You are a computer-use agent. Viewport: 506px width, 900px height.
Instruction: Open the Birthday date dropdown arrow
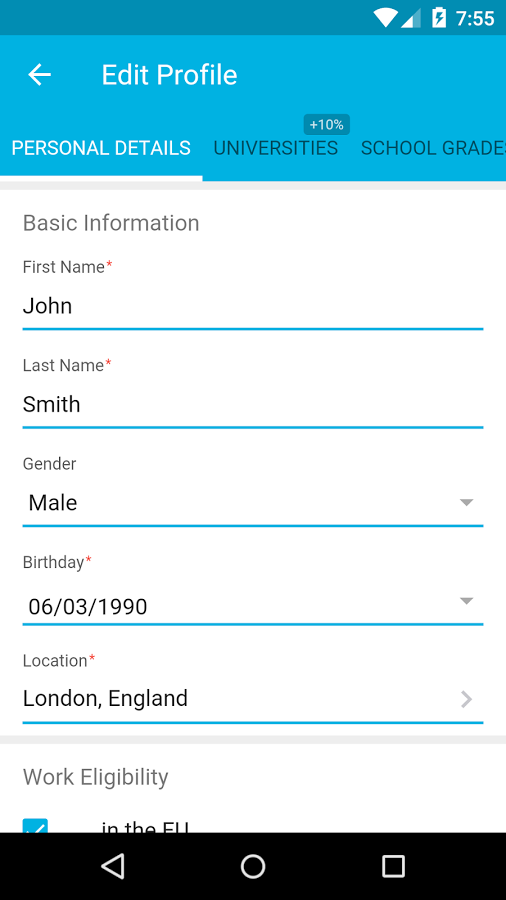[466, 601]
